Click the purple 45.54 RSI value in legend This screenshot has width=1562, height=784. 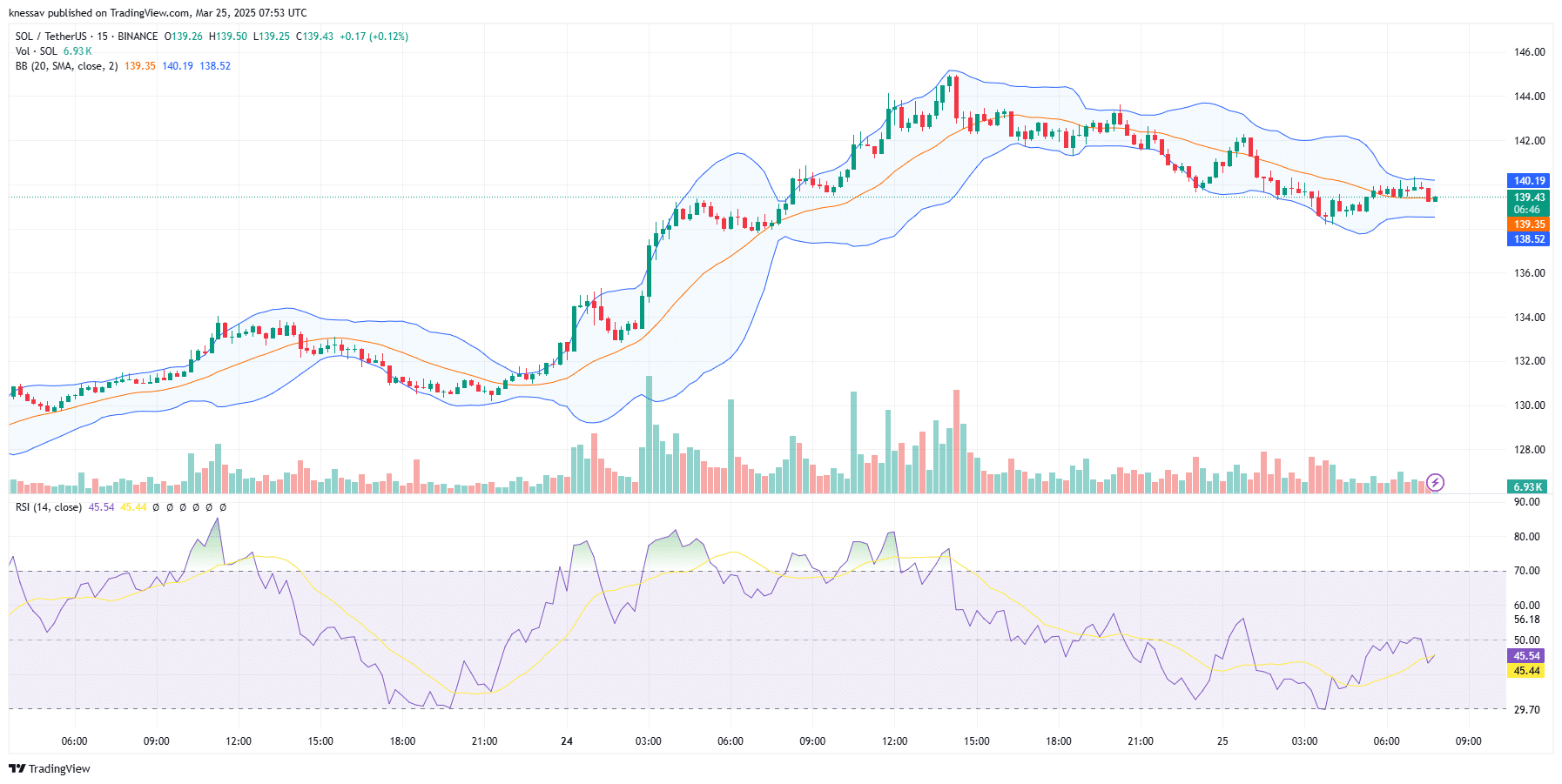102,507
